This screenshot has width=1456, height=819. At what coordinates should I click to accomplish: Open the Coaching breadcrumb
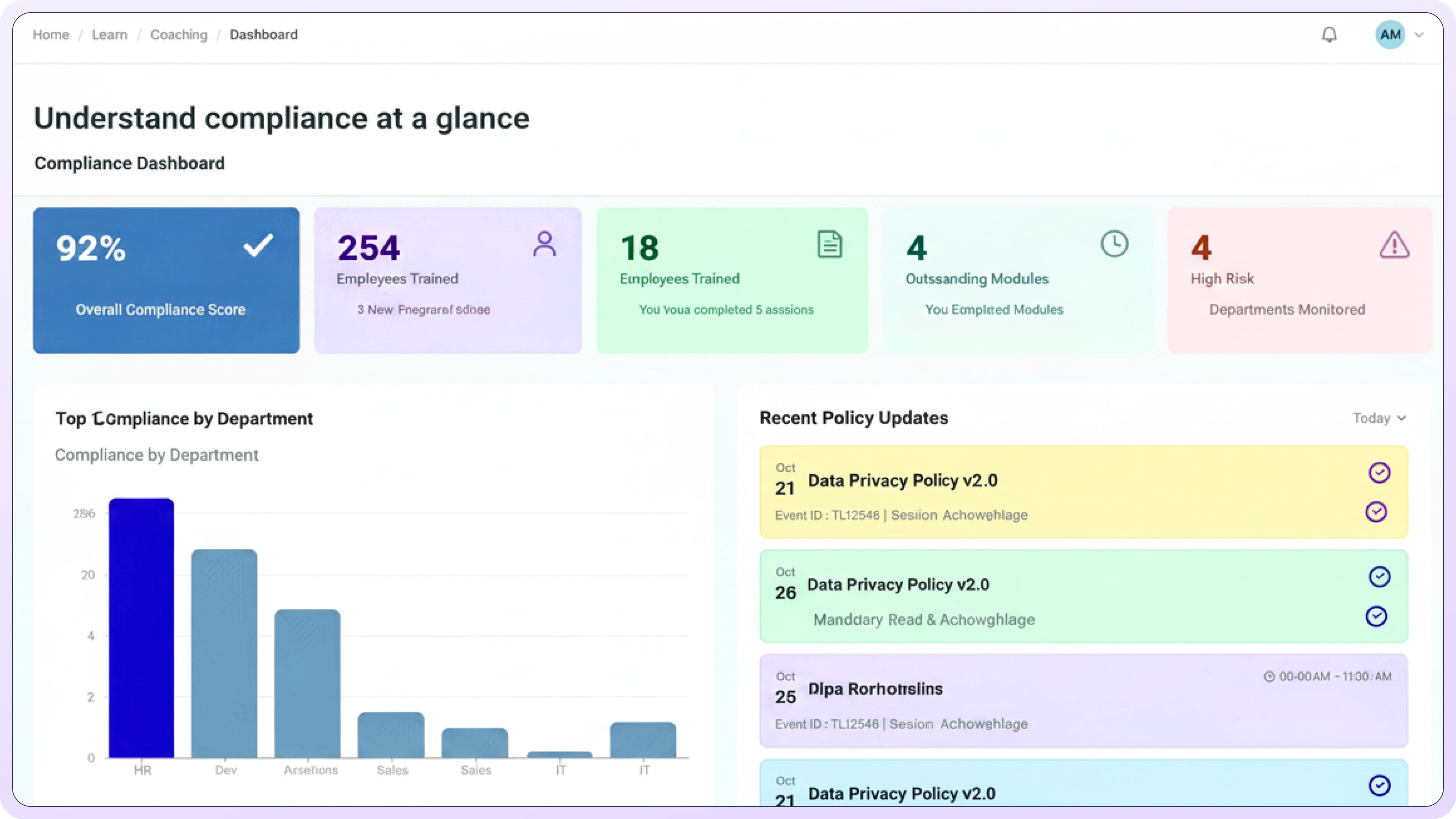coord(179,35)
